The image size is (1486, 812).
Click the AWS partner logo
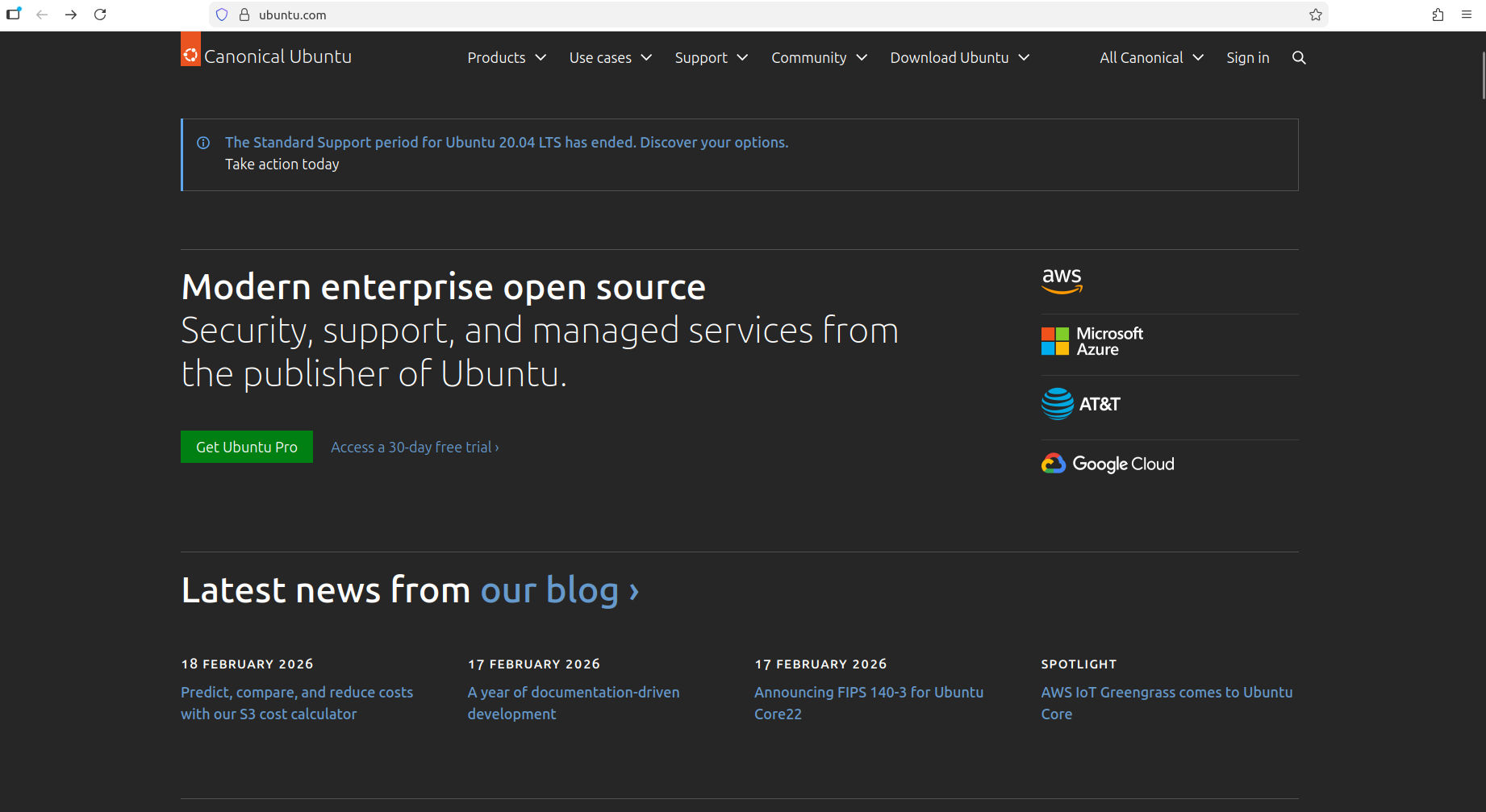click(x=1062, y=281)
